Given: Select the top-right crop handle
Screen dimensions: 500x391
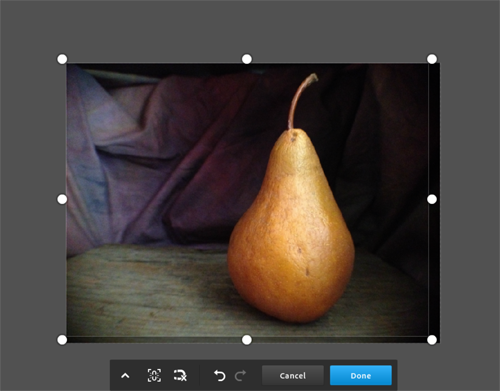Looking at the screenshot, I should (432, 59).
